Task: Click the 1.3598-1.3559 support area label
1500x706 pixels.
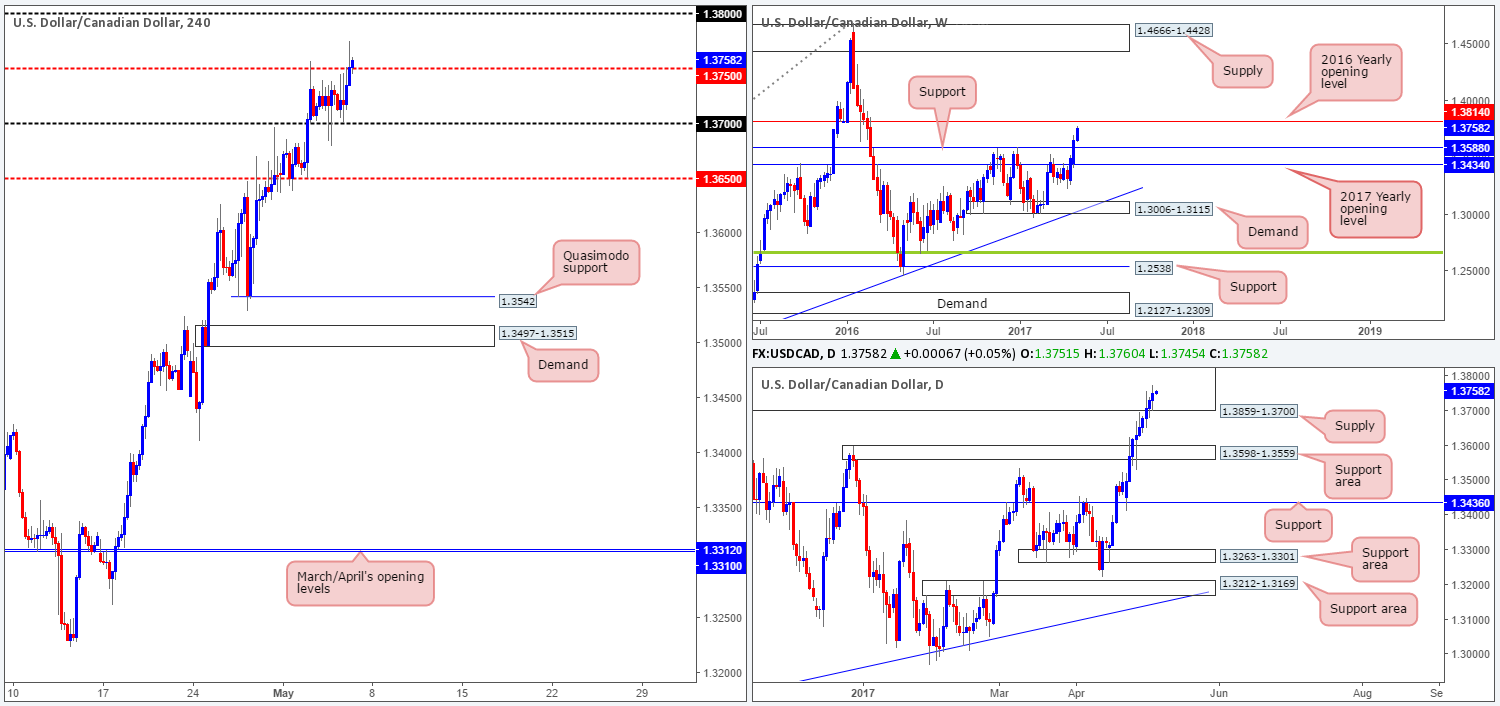Action: click(x=1259, y=452)
